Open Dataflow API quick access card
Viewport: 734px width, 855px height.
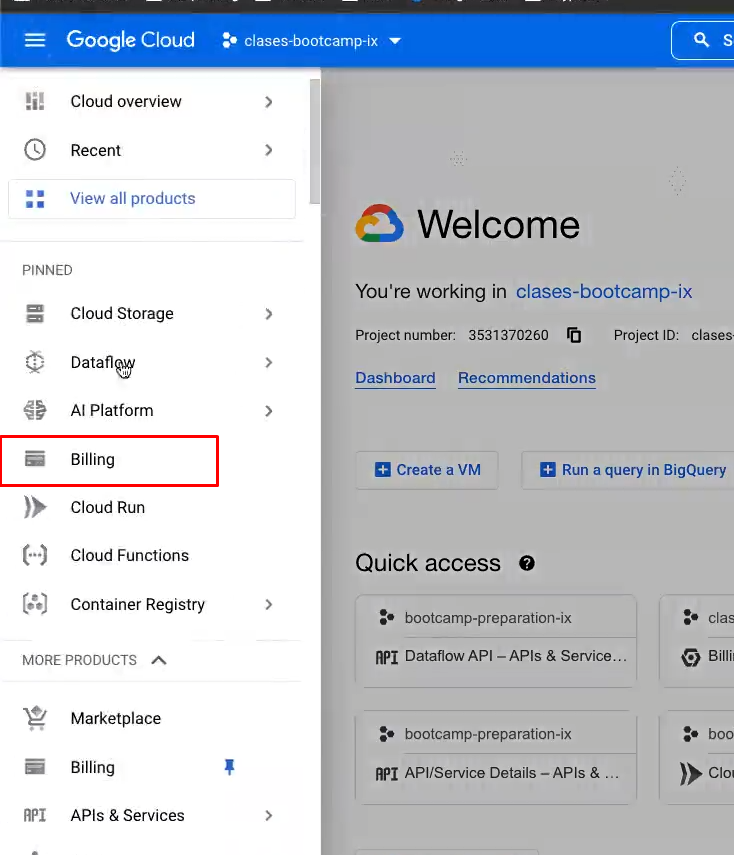click(496, 640)
